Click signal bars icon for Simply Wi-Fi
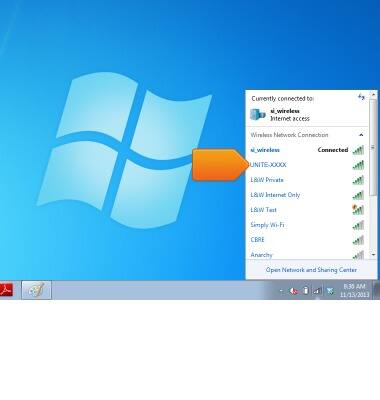Image resolution: width=380 pixels, height=400 pixels. click(358, 225)
